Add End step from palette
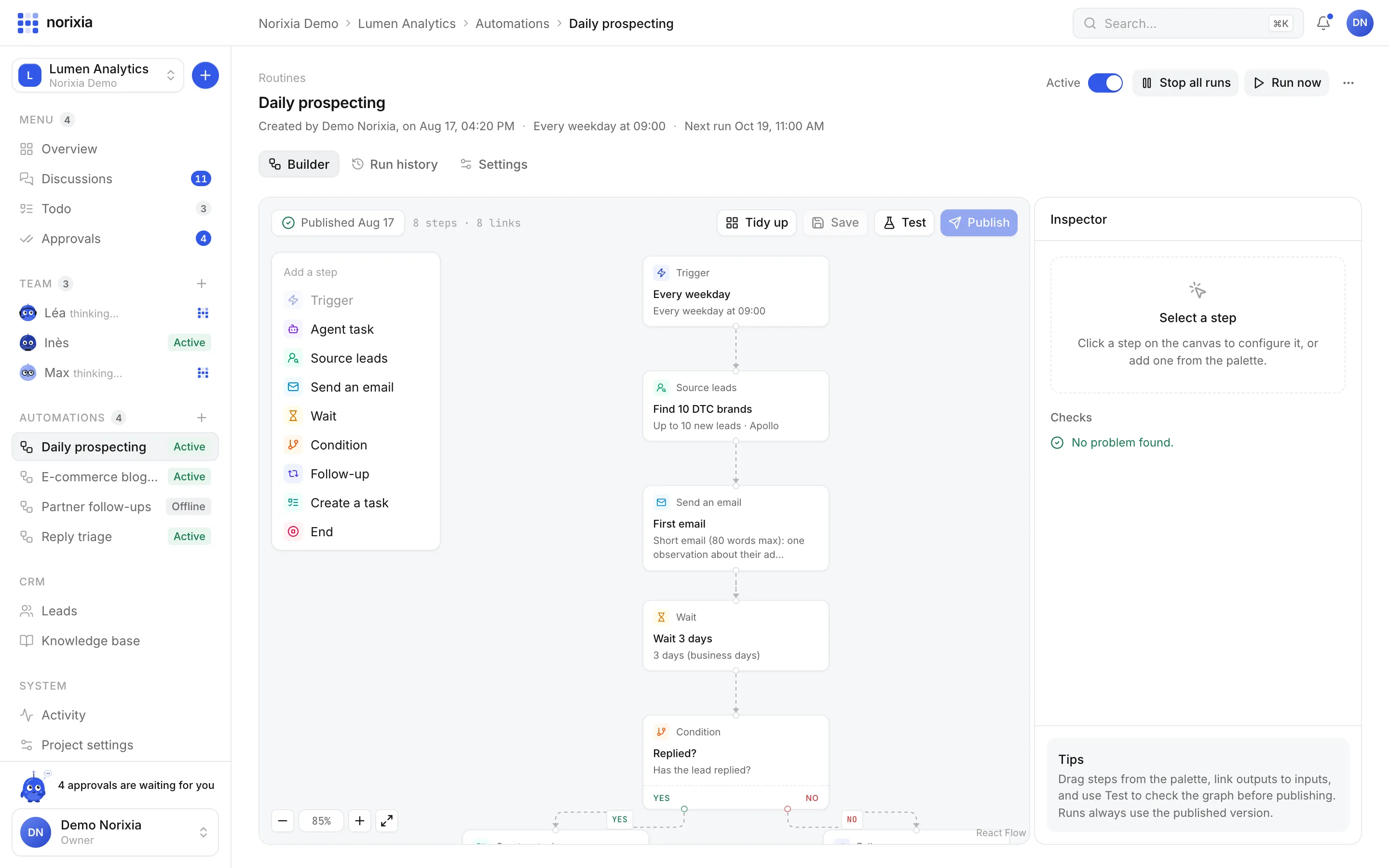The width and height of the screenshot is (1389, 868). click(x=356, y=531)
